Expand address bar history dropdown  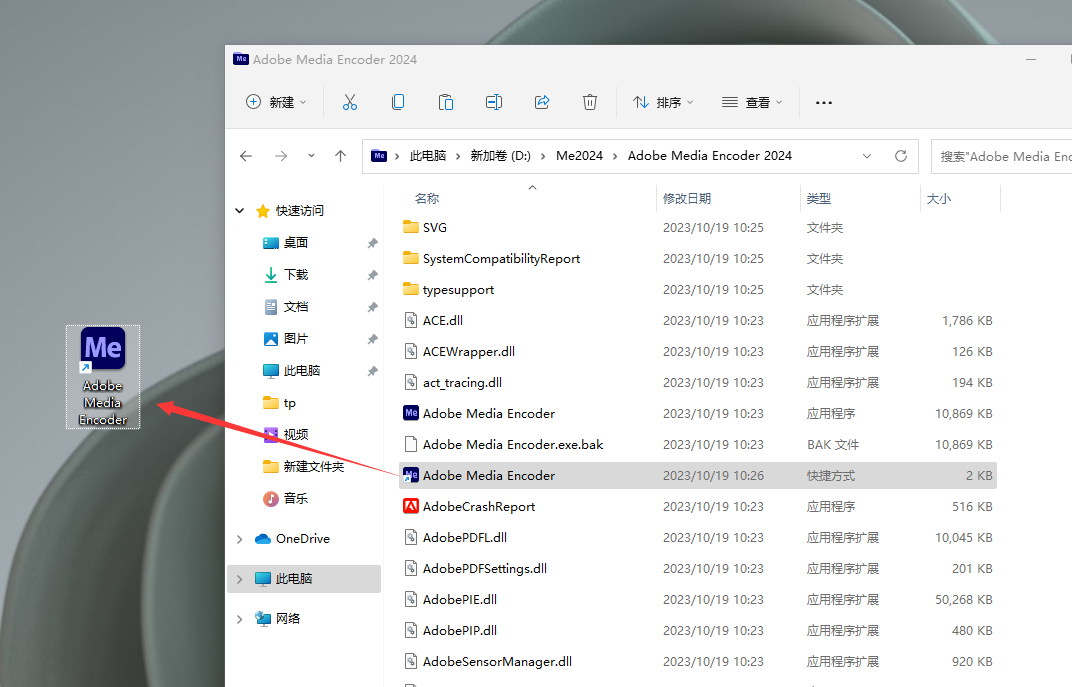867,157
